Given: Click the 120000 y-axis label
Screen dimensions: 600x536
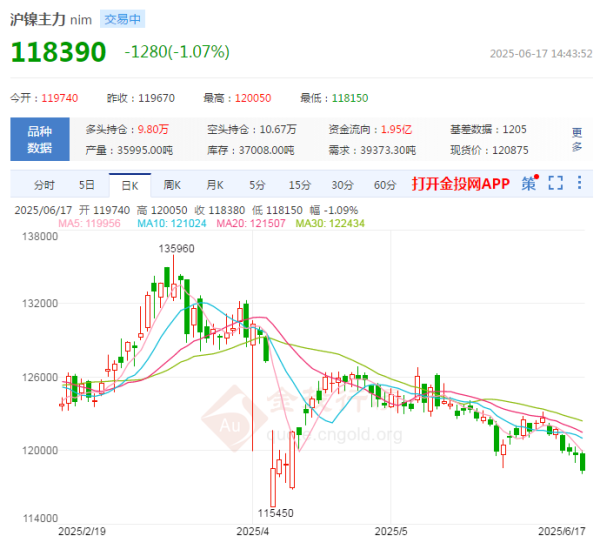Looking at the screenshot, I should [x=40, y=450].
